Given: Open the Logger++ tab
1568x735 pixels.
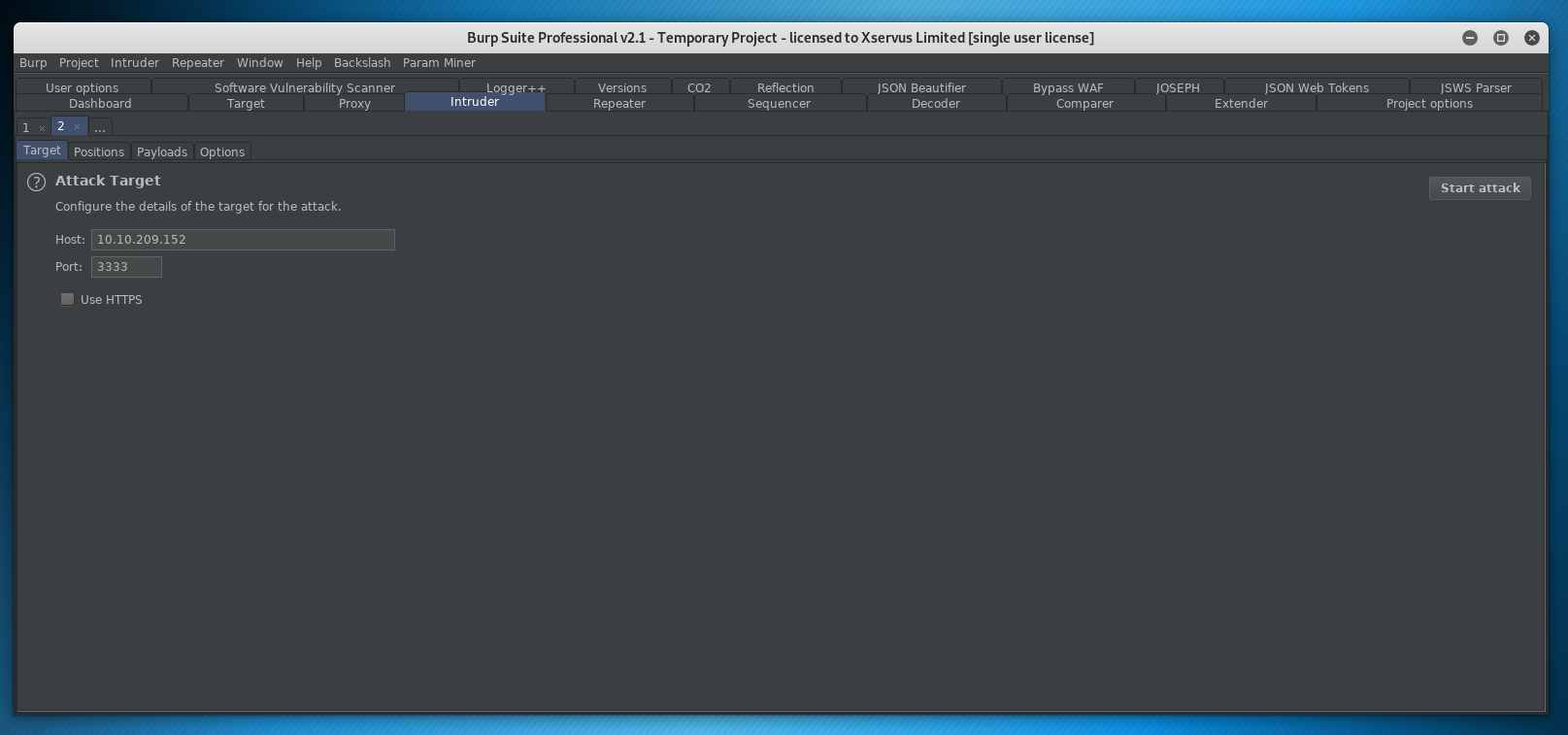Looking at the screenshot, I should 516,87.
